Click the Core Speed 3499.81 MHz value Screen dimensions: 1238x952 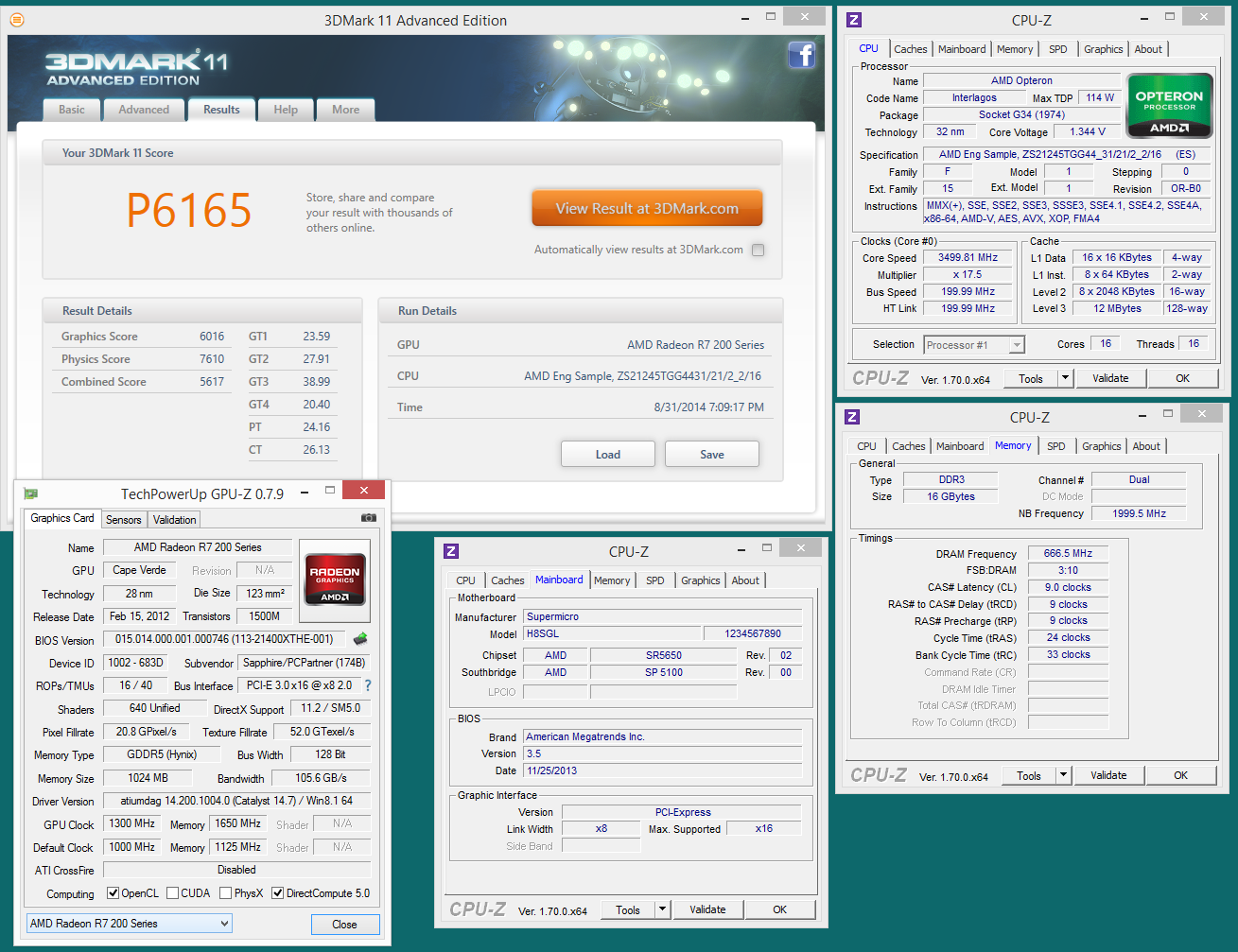[x=968, y=257]
